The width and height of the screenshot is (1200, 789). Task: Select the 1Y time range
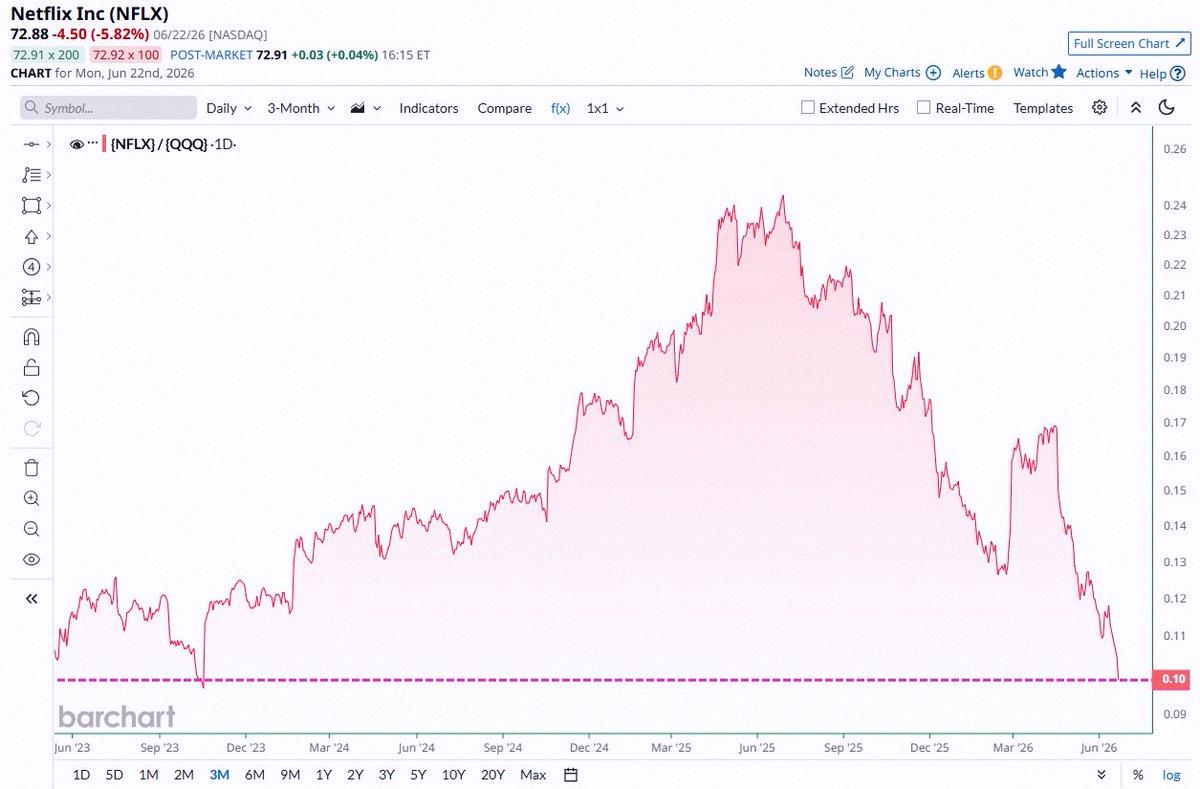[324, 774]
